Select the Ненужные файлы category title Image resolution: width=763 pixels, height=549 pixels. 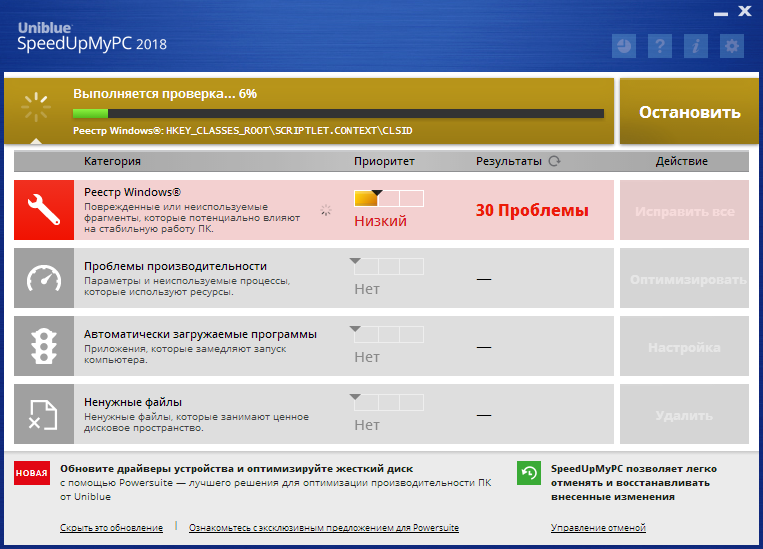[133, 403]
